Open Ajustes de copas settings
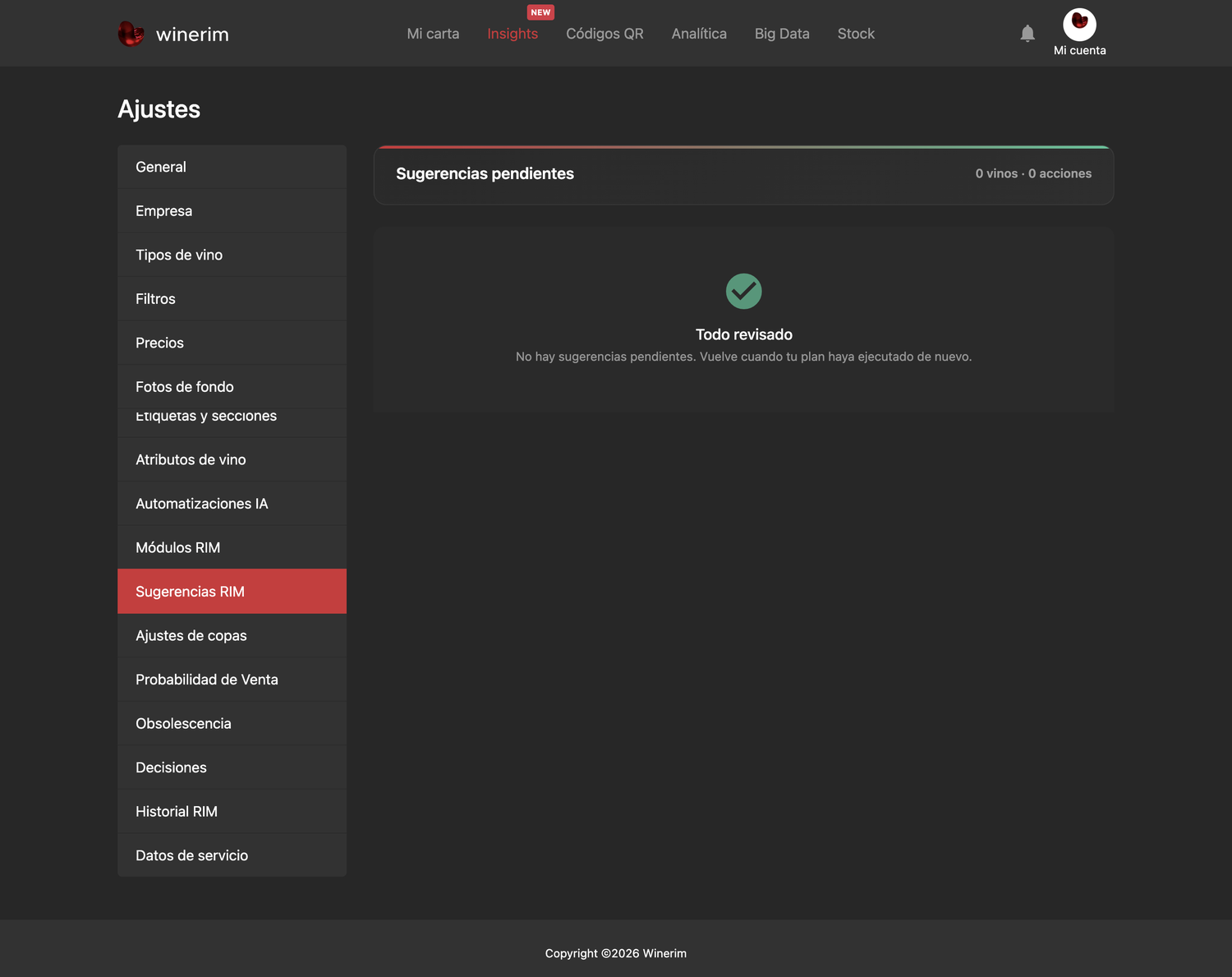Viewport: 1232px width, 977px height. click(232, 635)
